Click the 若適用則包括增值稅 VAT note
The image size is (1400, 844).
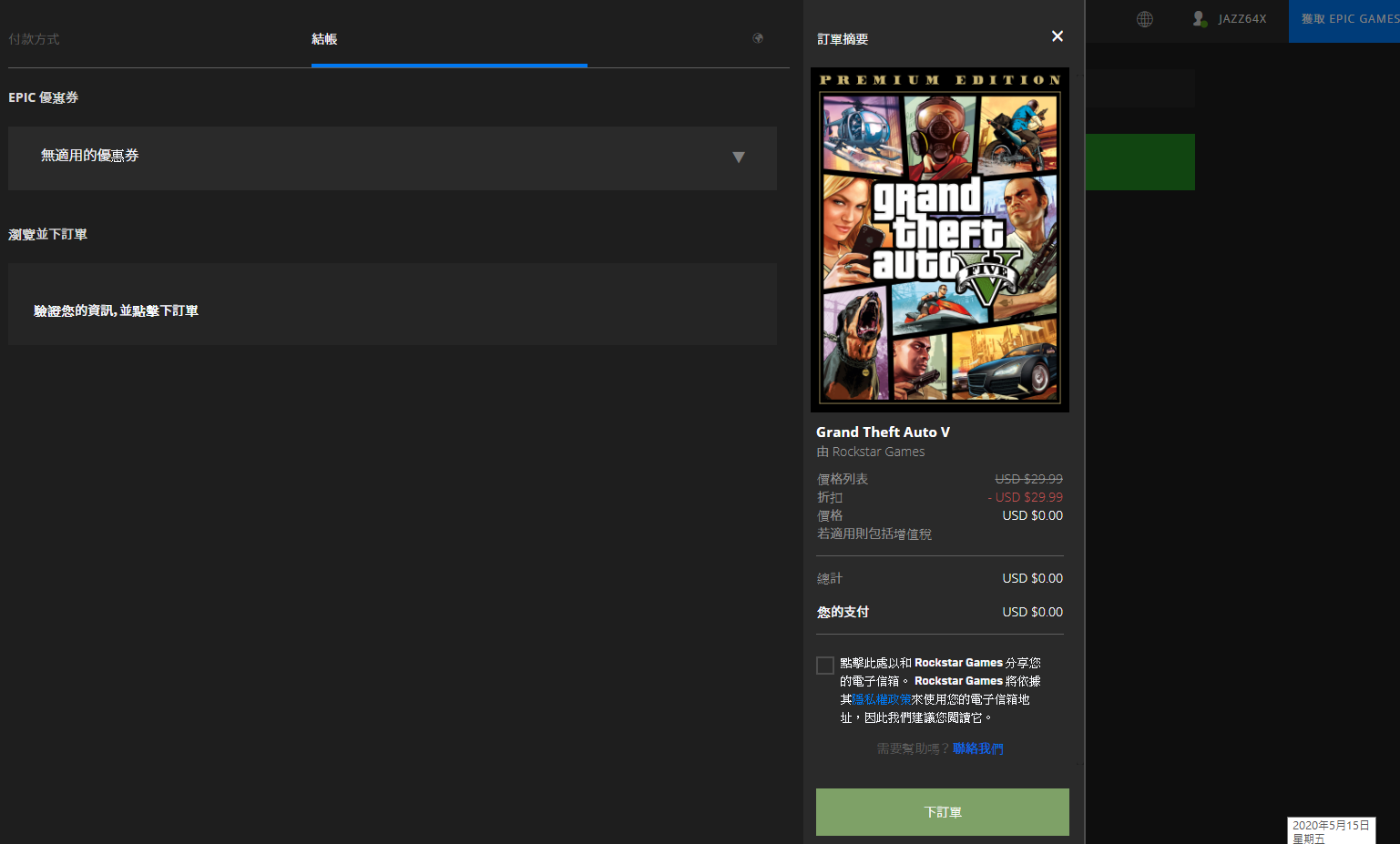[874, 534]
